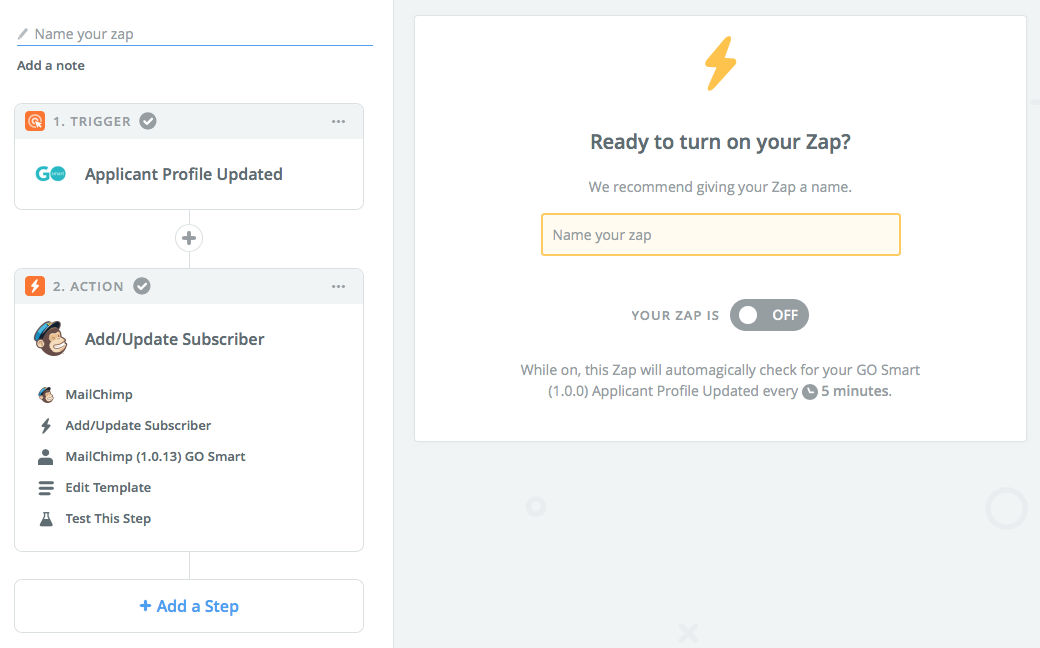Viewport: 1040px width, 648px height.
Task: Click the Add a Step button
Action: [189, 606]
